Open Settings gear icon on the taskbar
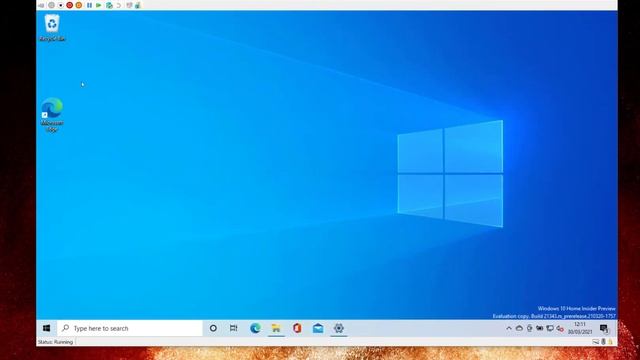The height and width of the screenshot is (360, 640). (x=339, y=328)
